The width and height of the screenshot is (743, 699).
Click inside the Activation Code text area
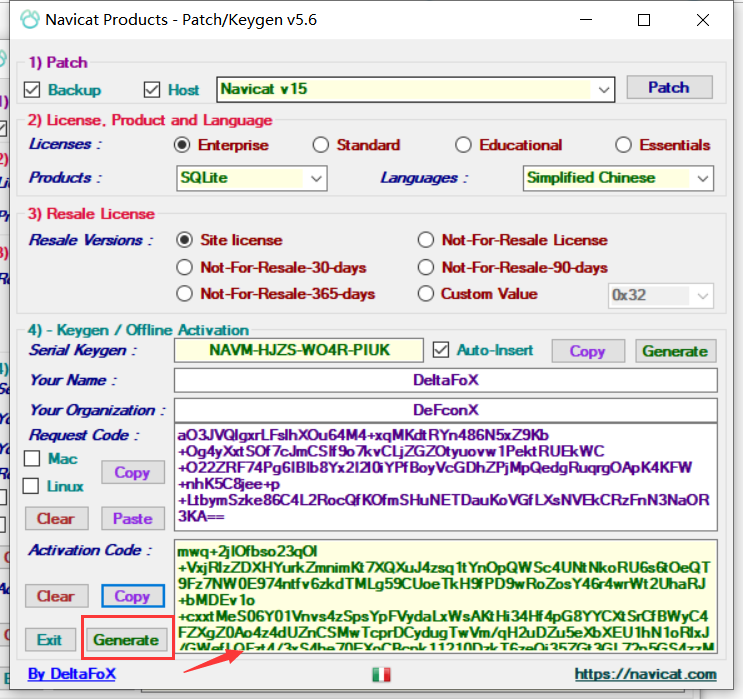[x=445, y=596]
